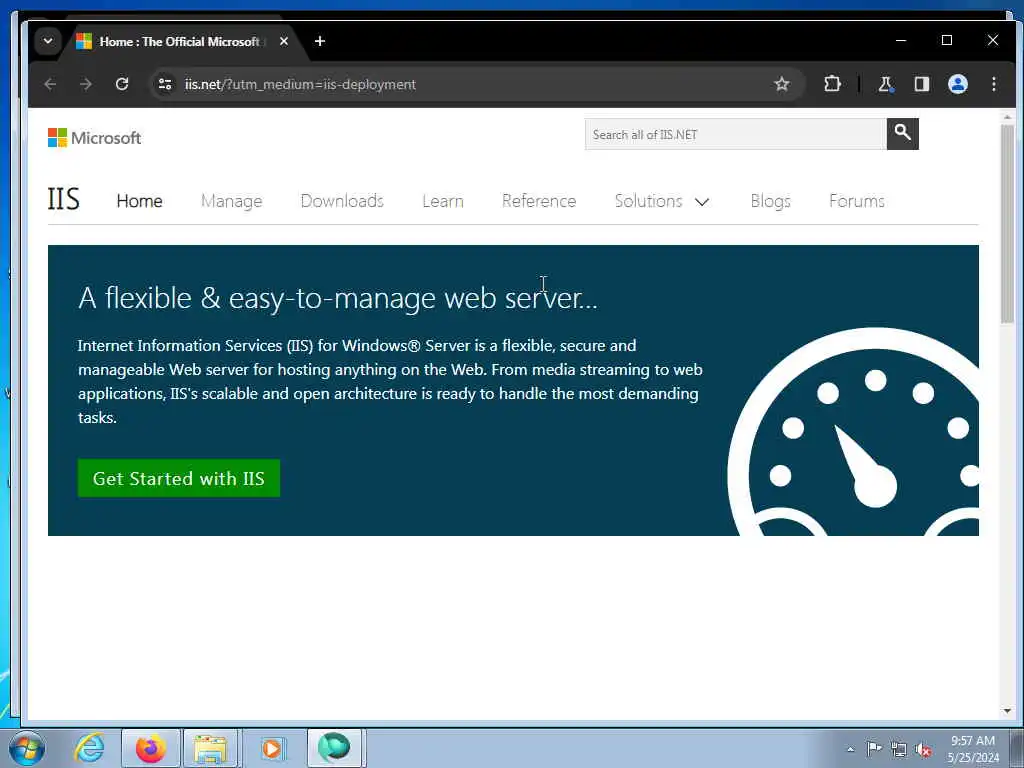Image resolution: width=1024 pixels, height=768 pixels.
Task: Click the Microsoft logo
Action: point(95,138)
